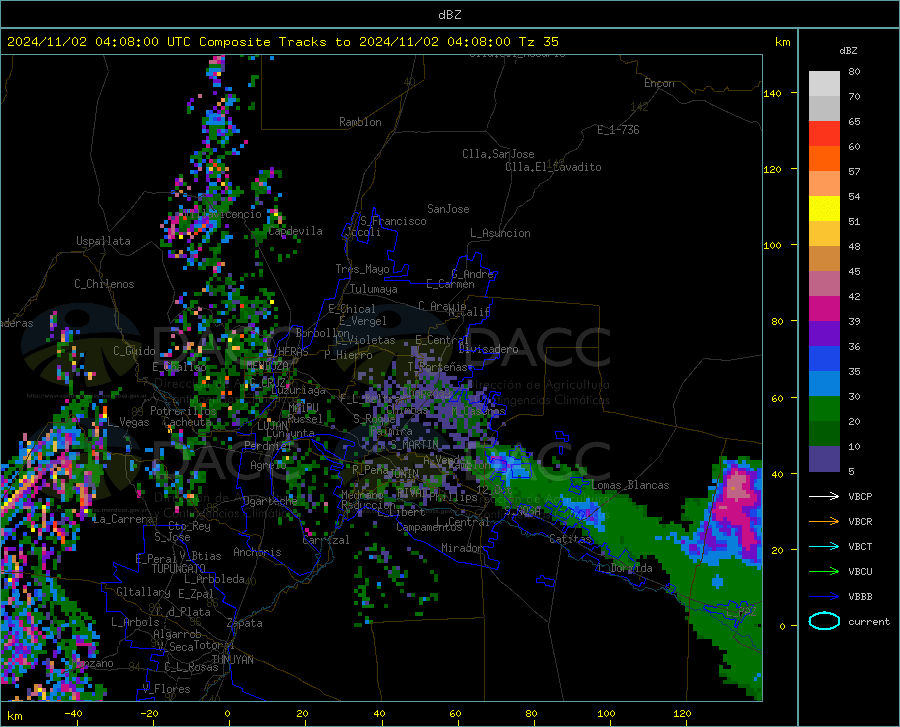900x727 pixels.
Task: Click the 'VBCU' legend label
Action: pos(860,572)
